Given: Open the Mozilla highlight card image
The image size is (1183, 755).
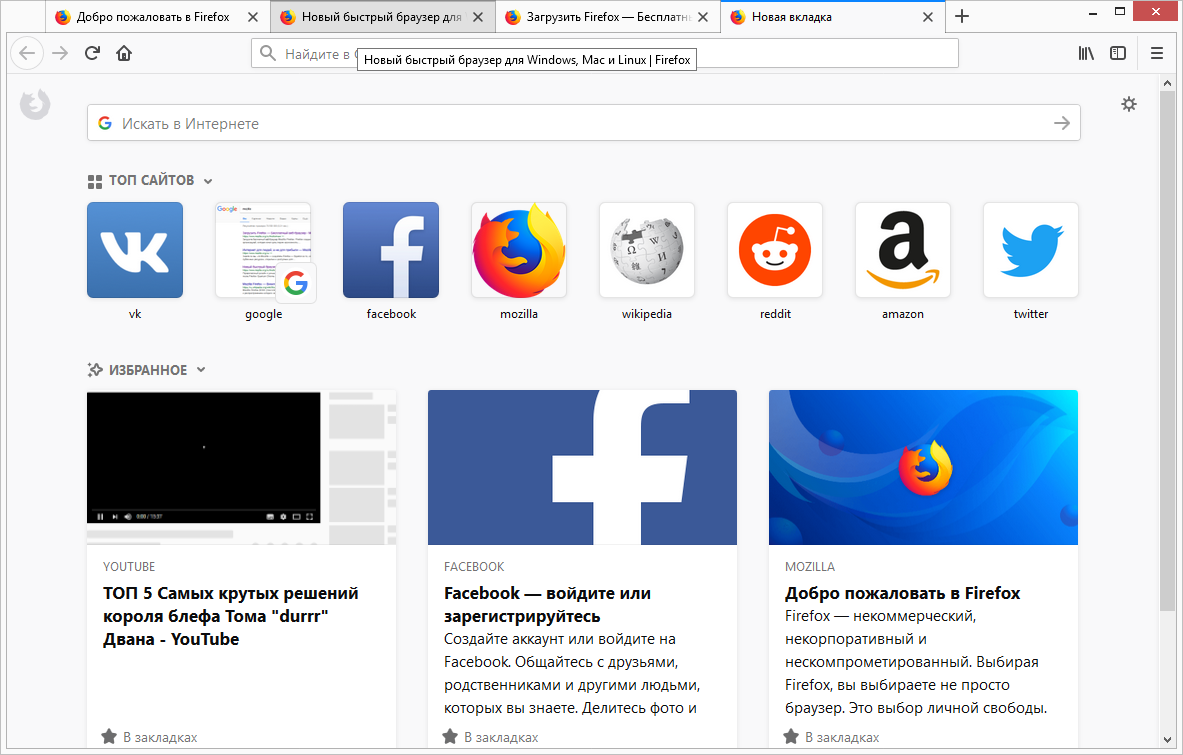Looking at the screenshot, I should pyautogui.click(x=923, y=468).
